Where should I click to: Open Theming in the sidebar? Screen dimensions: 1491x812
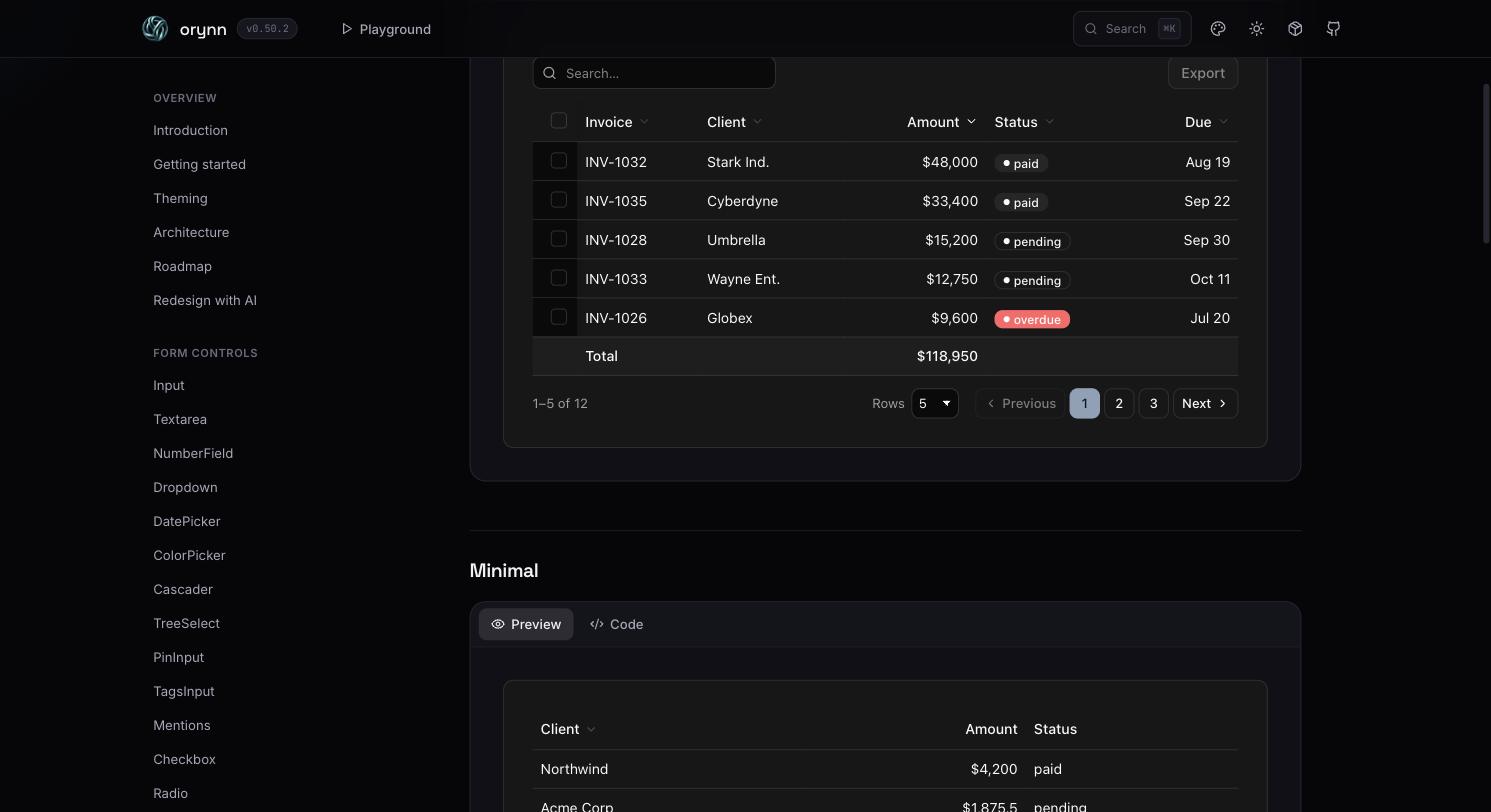click(x=180, y=198)
